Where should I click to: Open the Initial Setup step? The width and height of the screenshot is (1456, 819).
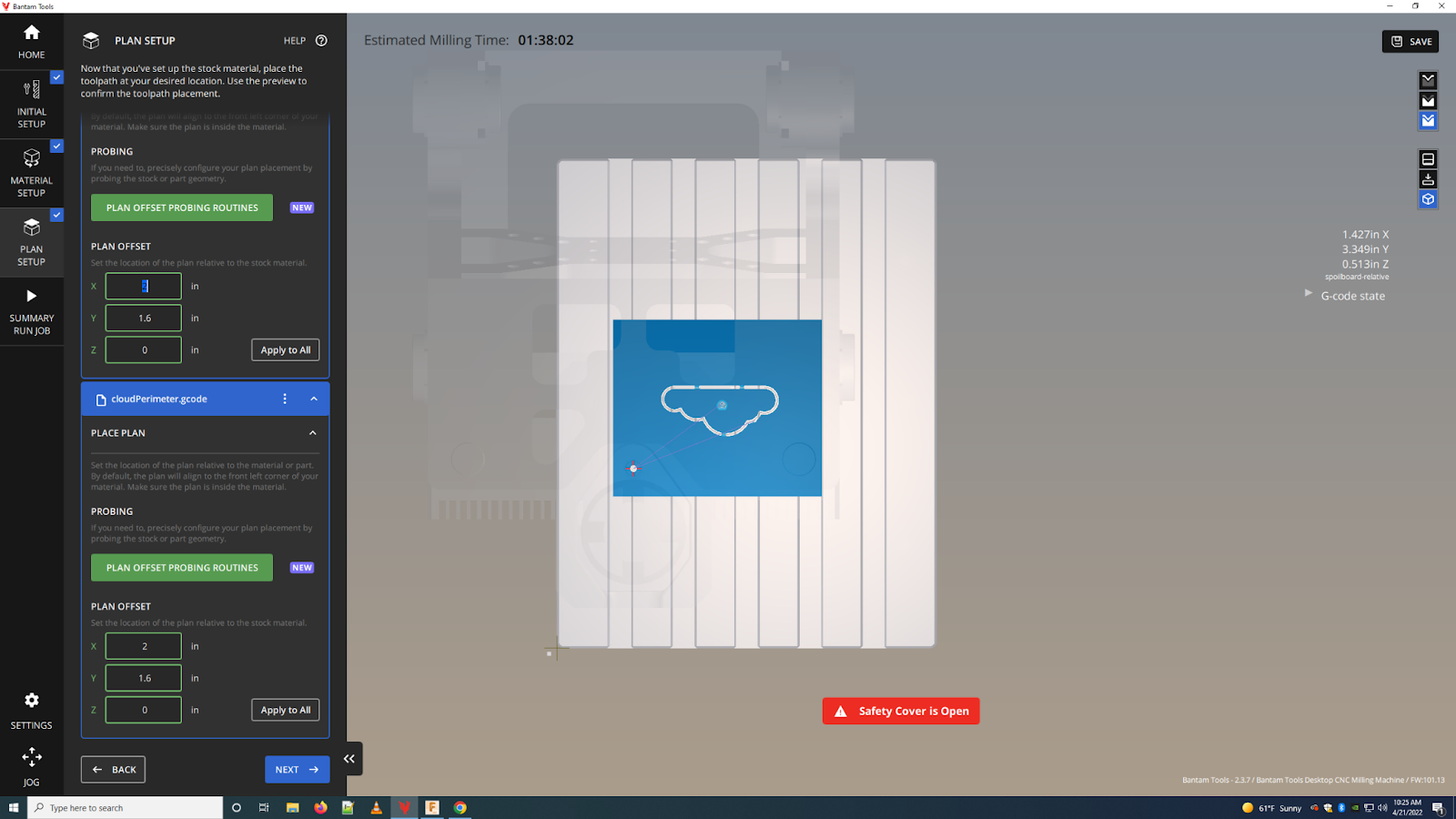click(x=32, y=104)
